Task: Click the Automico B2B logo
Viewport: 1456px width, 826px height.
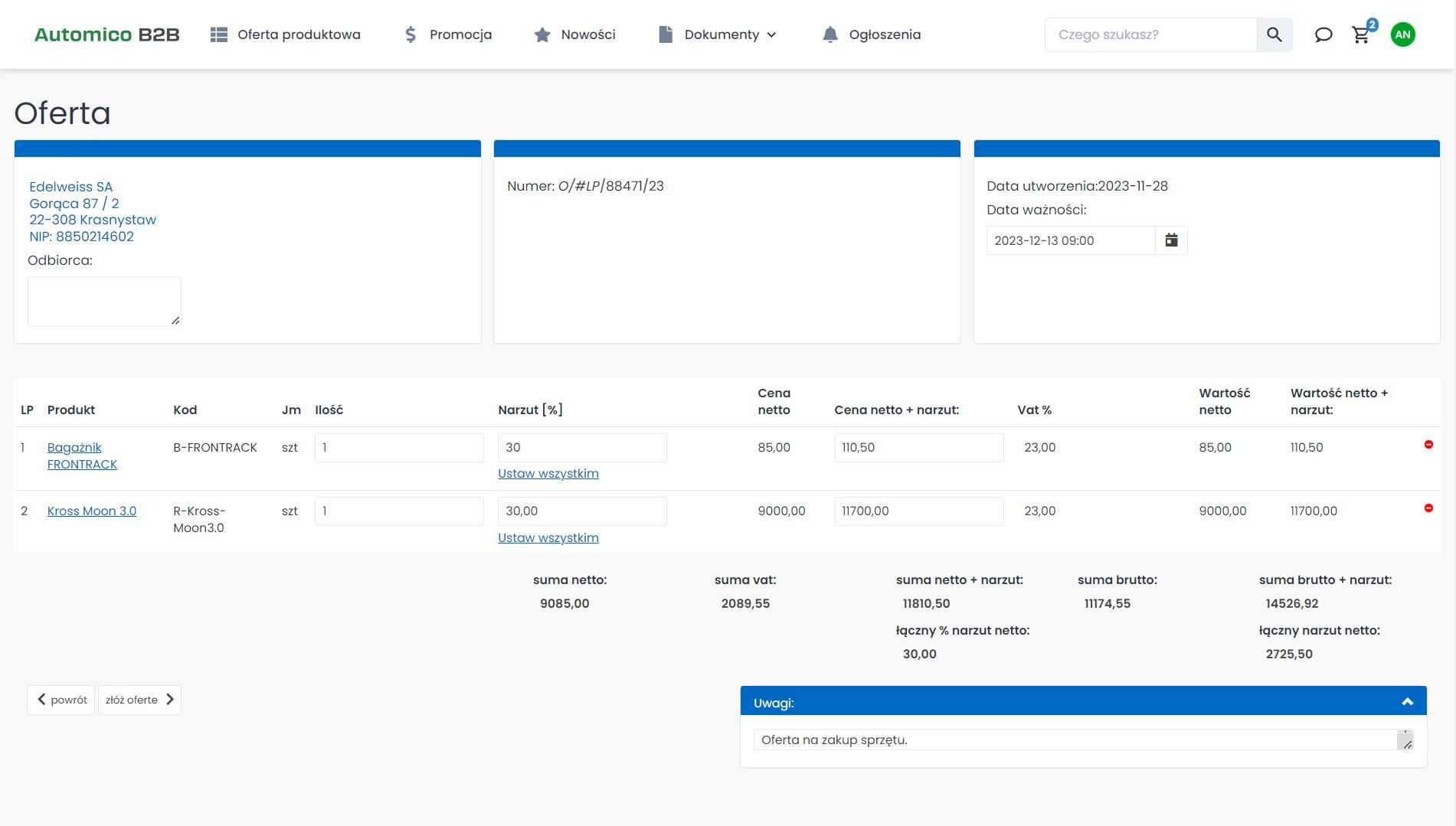Action: pos(106,34)
